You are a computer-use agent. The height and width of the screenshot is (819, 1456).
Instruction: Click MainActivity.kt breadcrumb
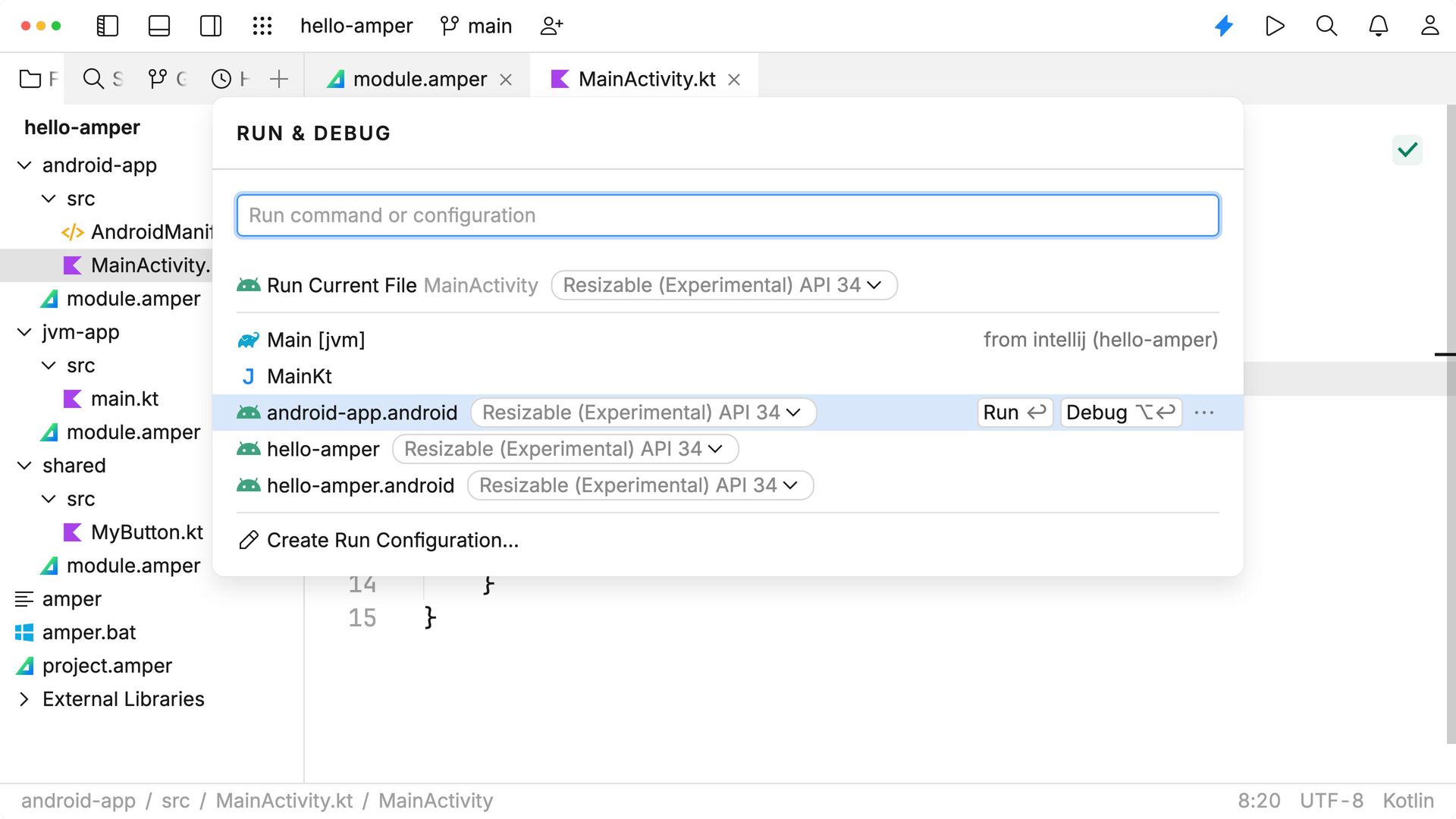(284, 801)
